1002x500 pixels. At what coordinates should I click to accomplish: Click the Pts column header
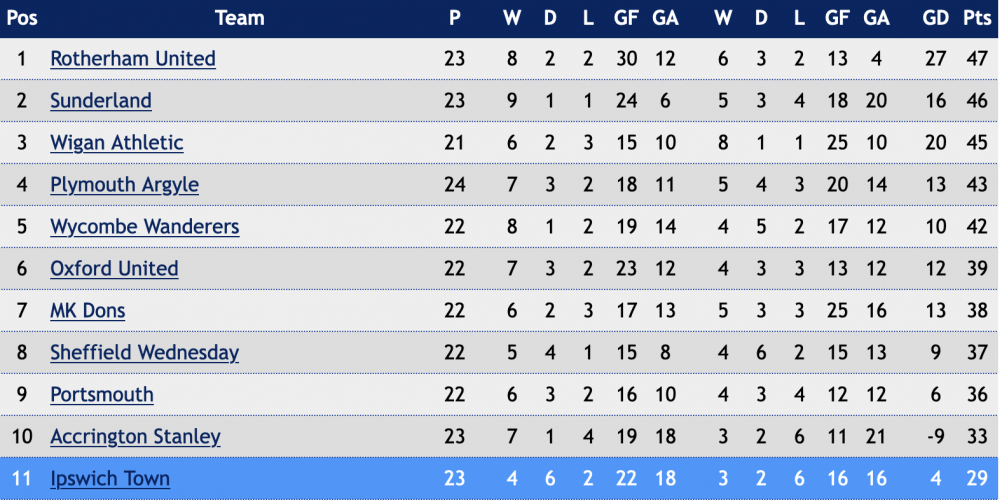click(977, 18)
